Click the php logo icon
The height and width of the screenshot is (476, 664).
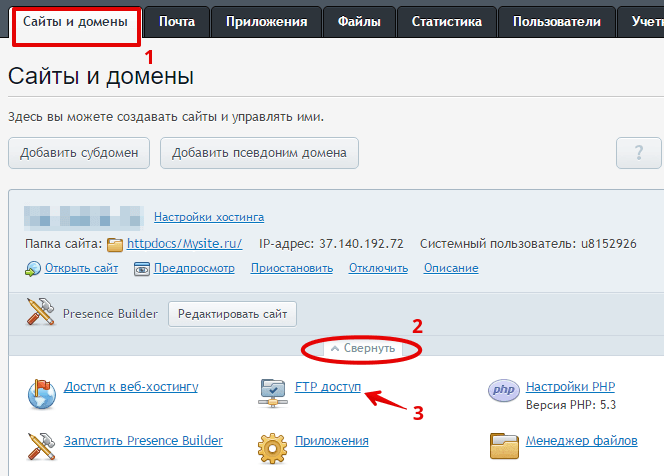click(x=504, y=390)
